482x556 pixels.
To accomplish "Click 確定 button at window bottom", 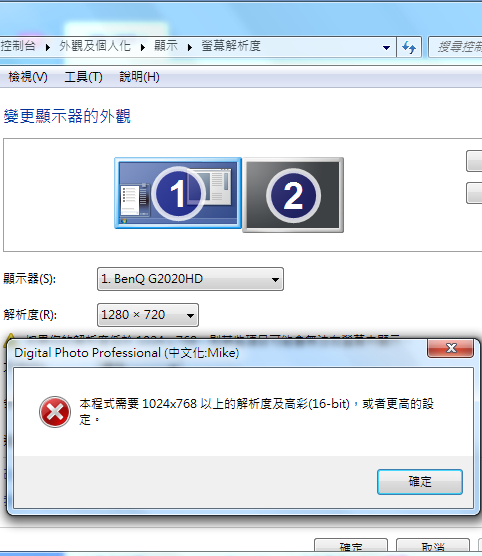I will [x=351, y=546].
